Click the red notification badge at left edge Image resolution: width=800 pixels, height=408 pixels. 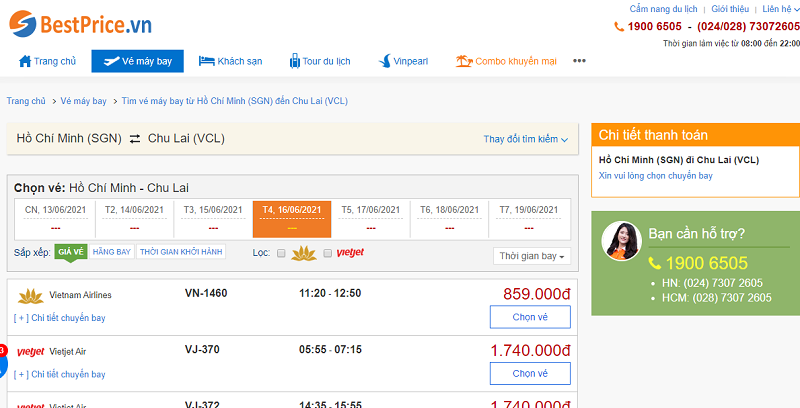[x=4, y=350]
